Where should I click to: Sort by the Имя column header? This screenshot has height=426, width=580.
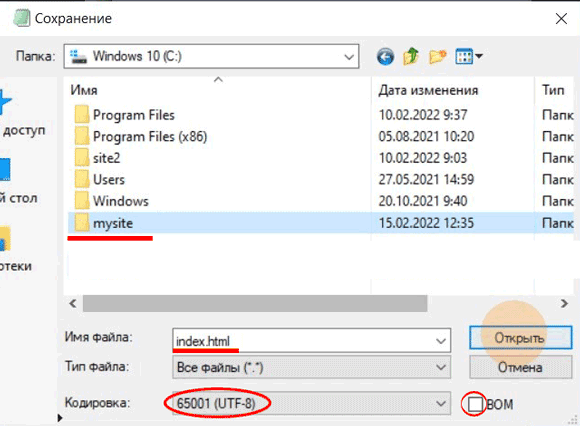pos(84,90)
